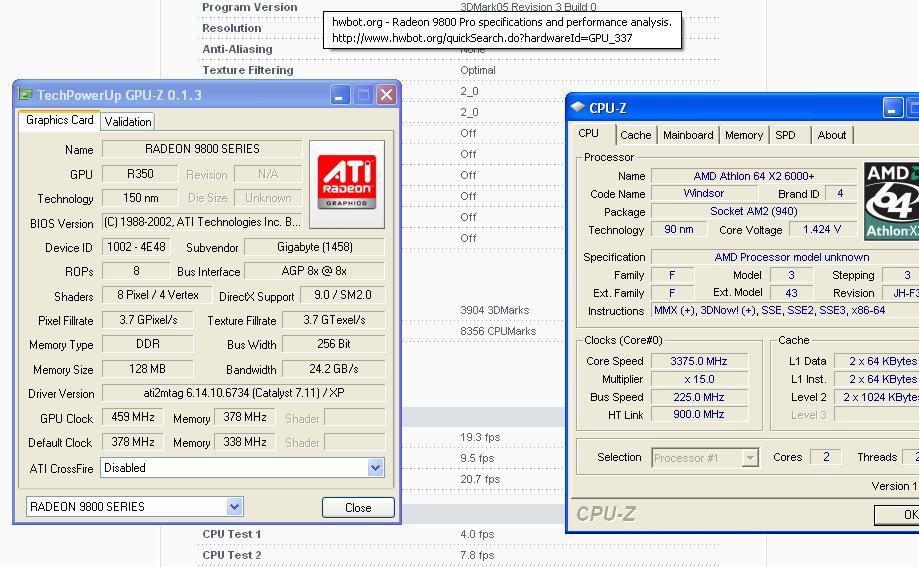The width and height of the screenshot is (919, 567).
Task: Click the GPU-Z title bar app icon
Action: (25, 94)
